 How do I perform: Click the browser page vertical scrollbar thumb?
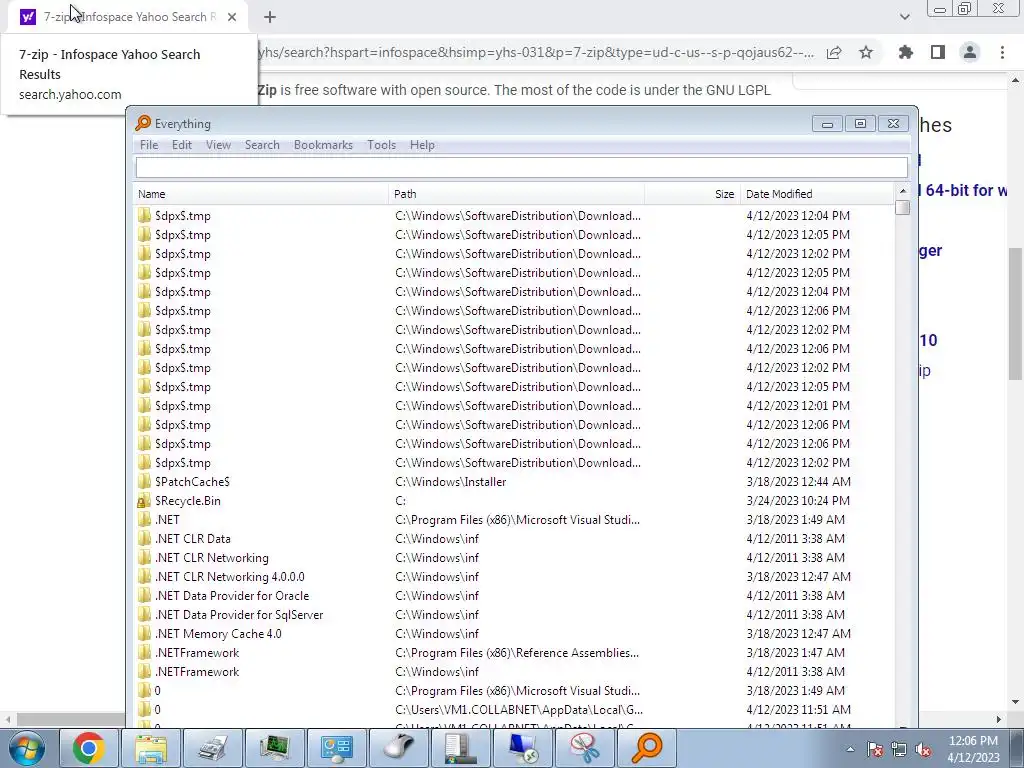point(1015,313)
